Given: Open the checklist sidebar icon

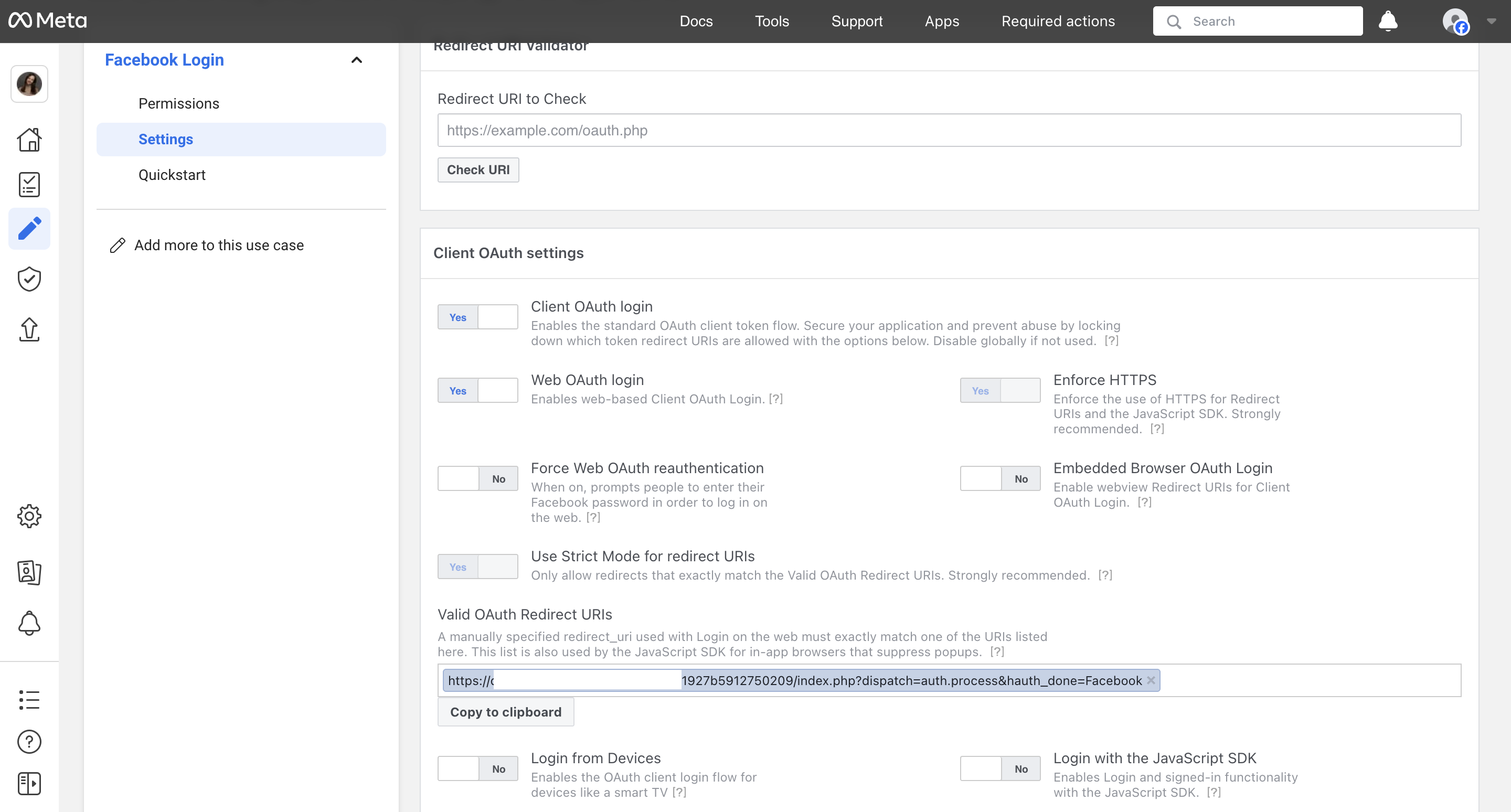Looking at the screenshot, I should coord(29,185).
